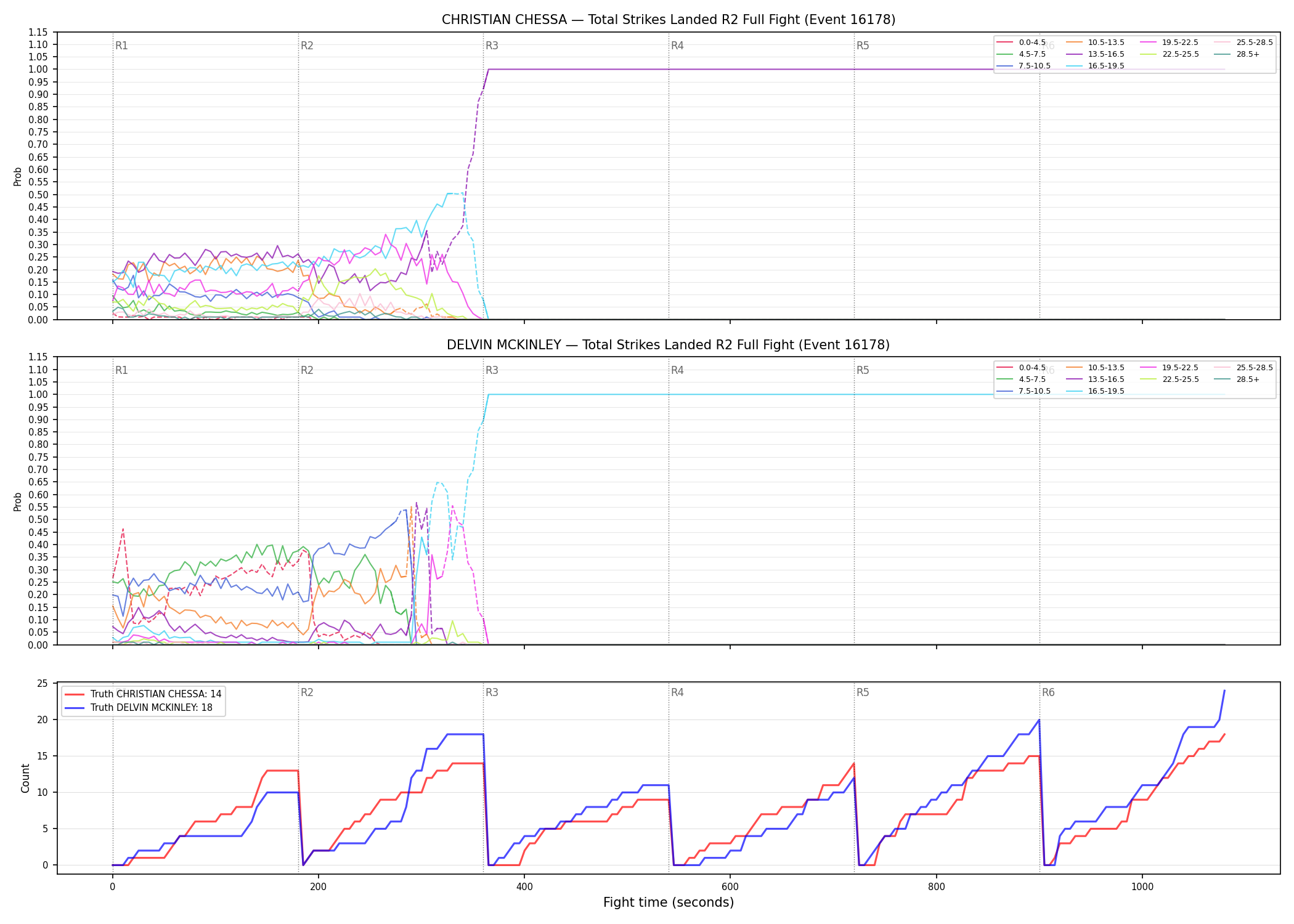Click y-axis tick '25' on Count chart
Viewport: 1294px width, 924px height.
pyautogui.click(x=43, y=683)
